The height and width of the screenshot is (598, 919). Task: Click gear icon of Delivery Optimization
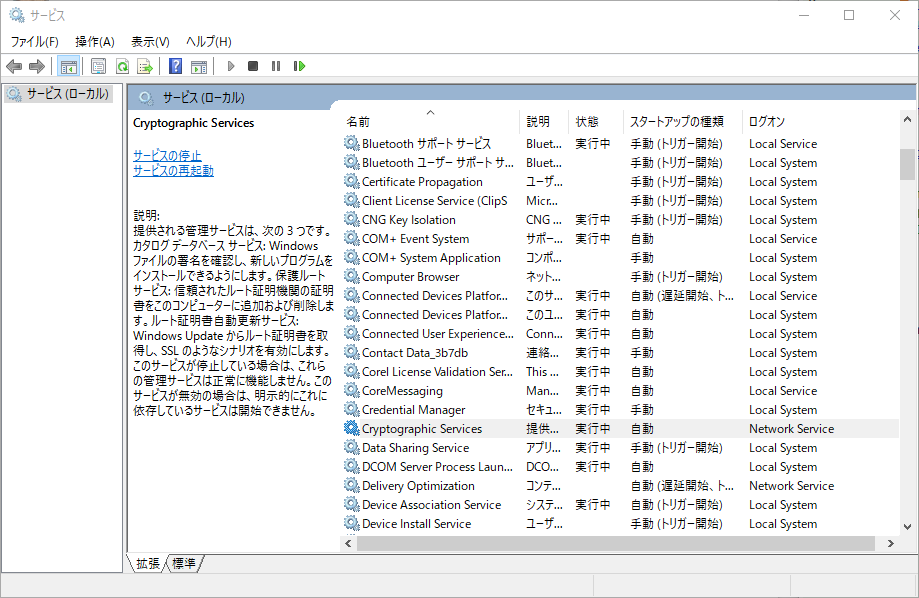tap(352, 485)
